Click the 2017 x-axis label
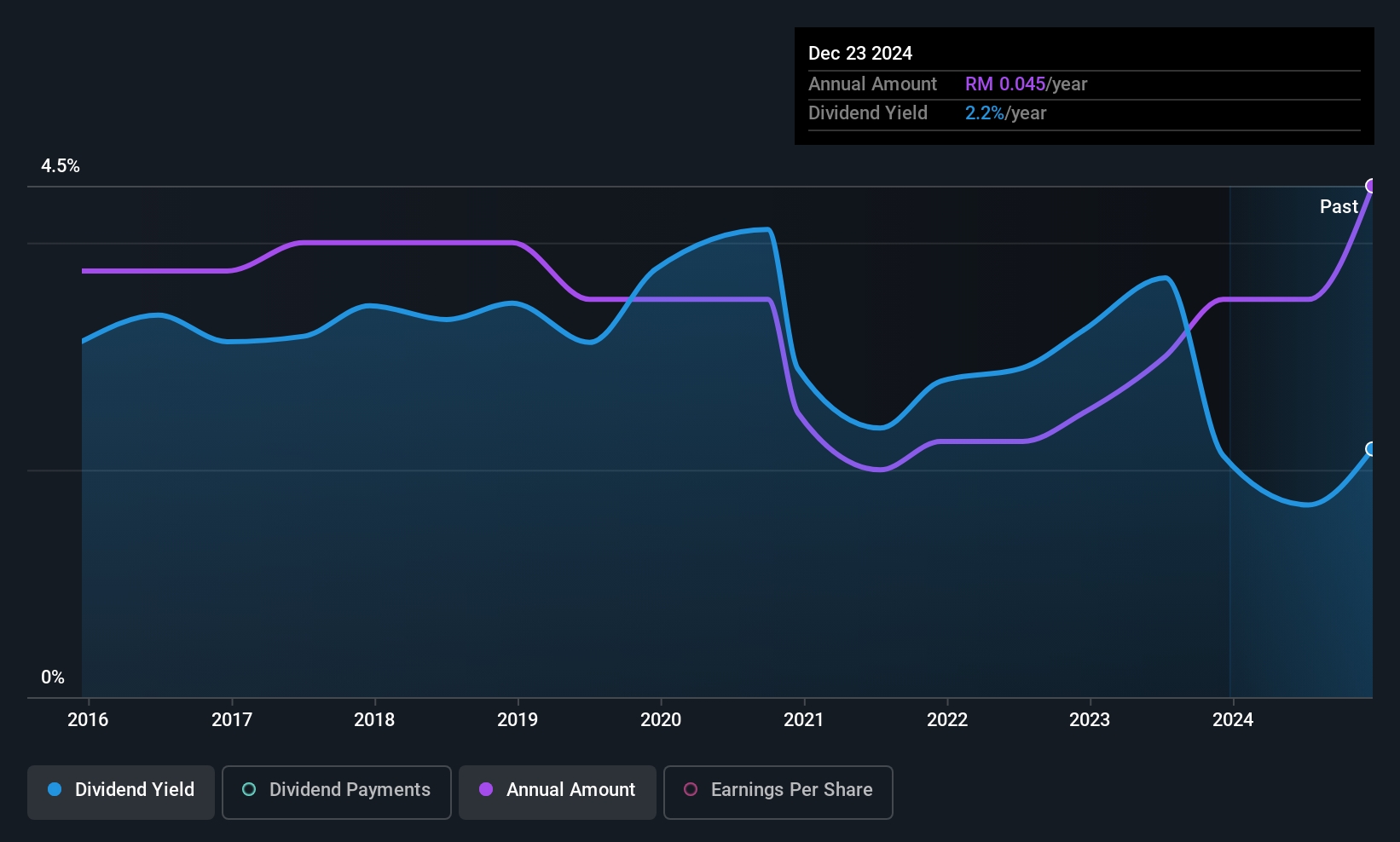The image size is (1400, 842). 232,720
